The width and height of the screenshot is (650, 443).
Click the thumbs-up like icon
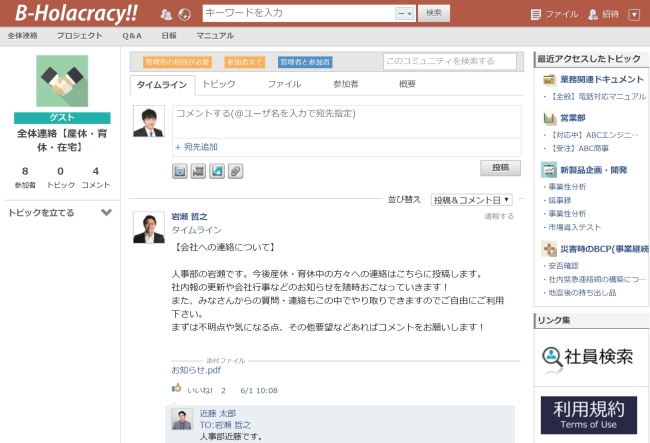point(177,390)
